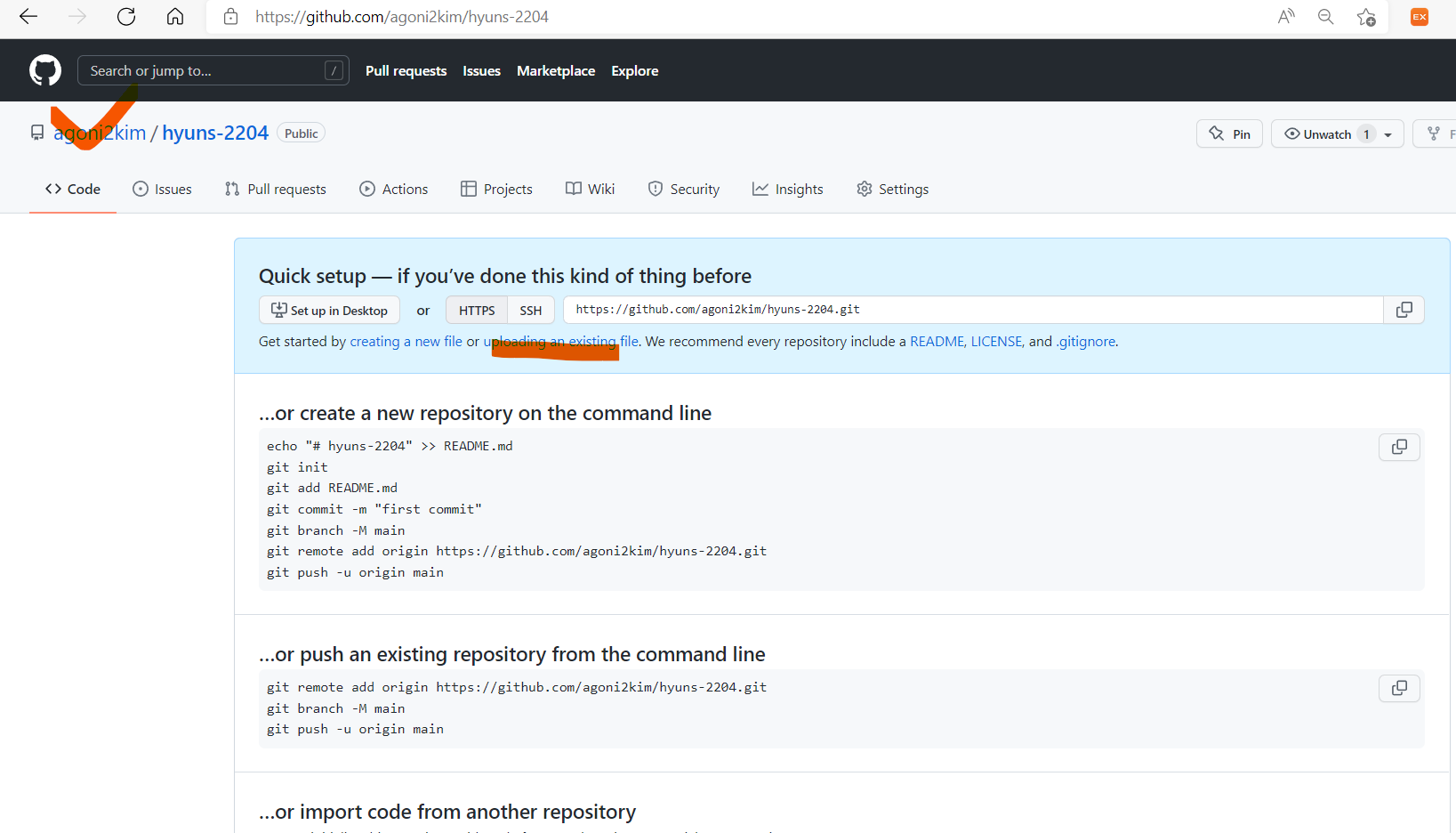Open the README link
1456x833 pixels.
[x=937, y=341]
